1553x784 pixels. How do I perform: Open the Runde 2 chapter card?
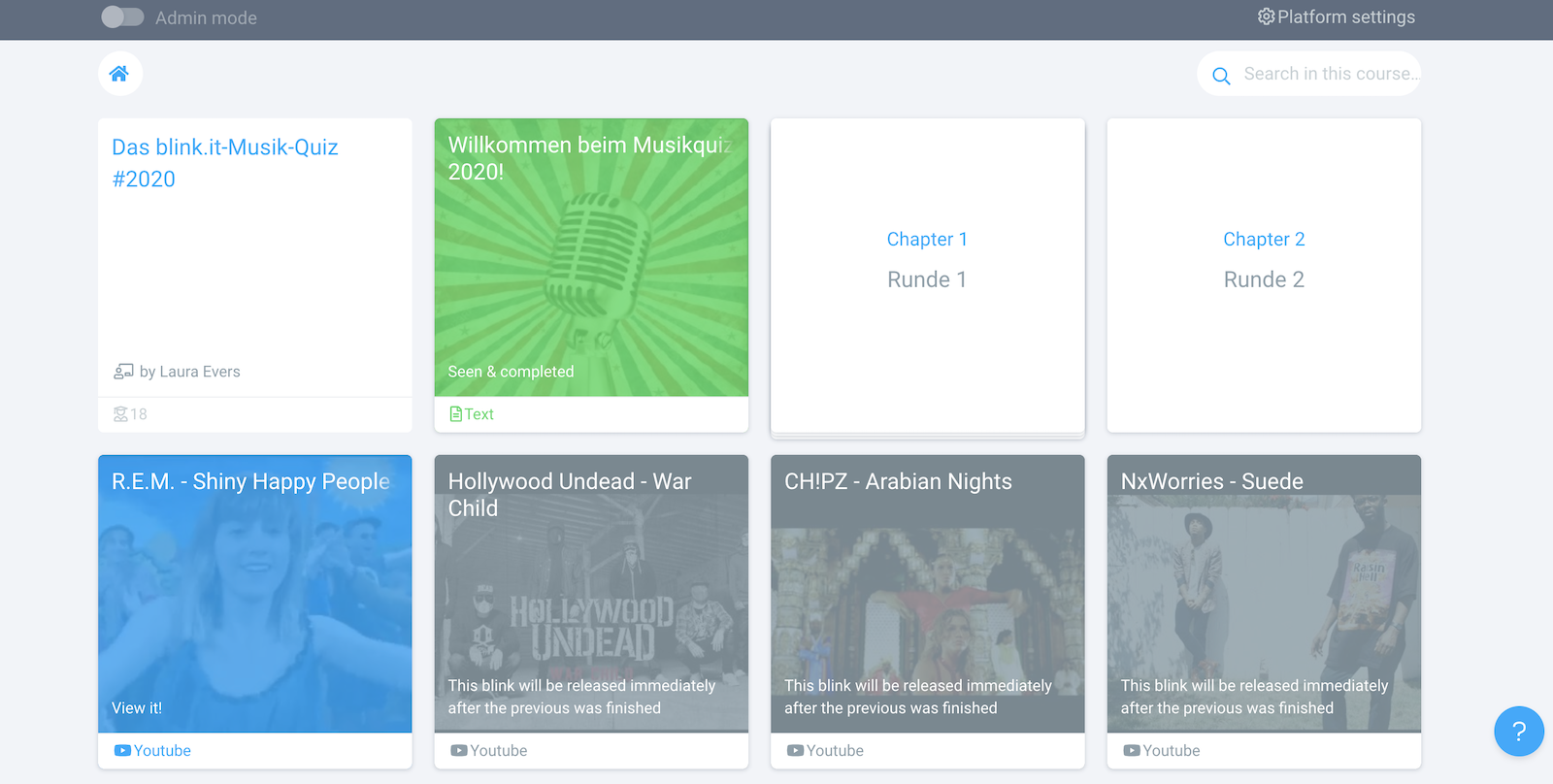click(x=1264, y=276)
